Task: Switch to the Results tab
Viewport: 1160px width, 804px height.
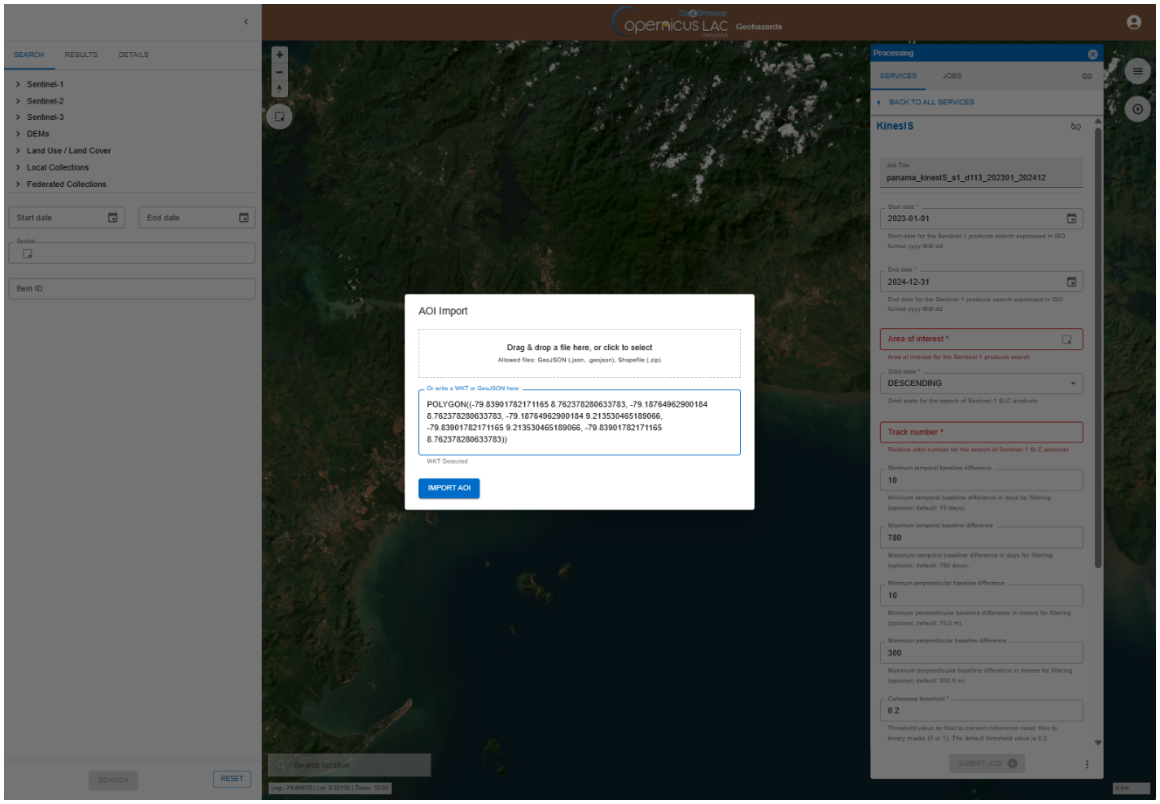Action: point(81,54)
